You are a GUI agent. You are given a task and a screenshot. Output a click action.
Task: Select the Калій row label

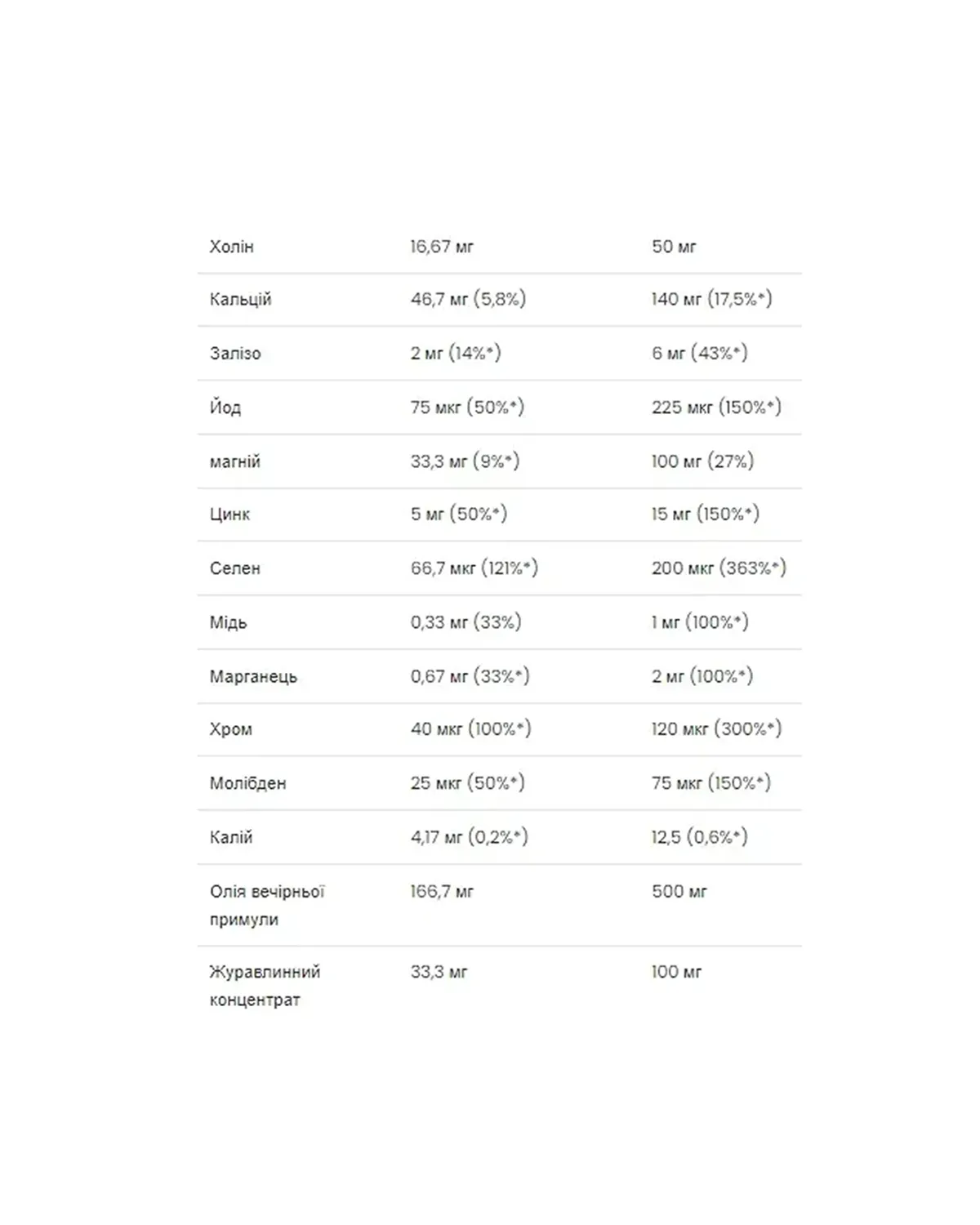pos(231,837)
